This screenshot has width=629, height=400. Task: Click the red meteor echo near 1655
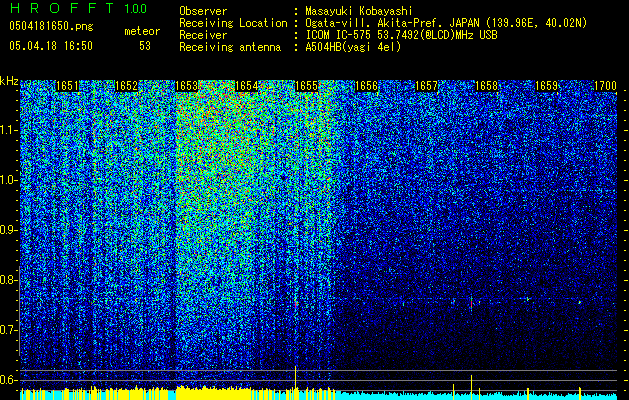click(x=296, y=305)
